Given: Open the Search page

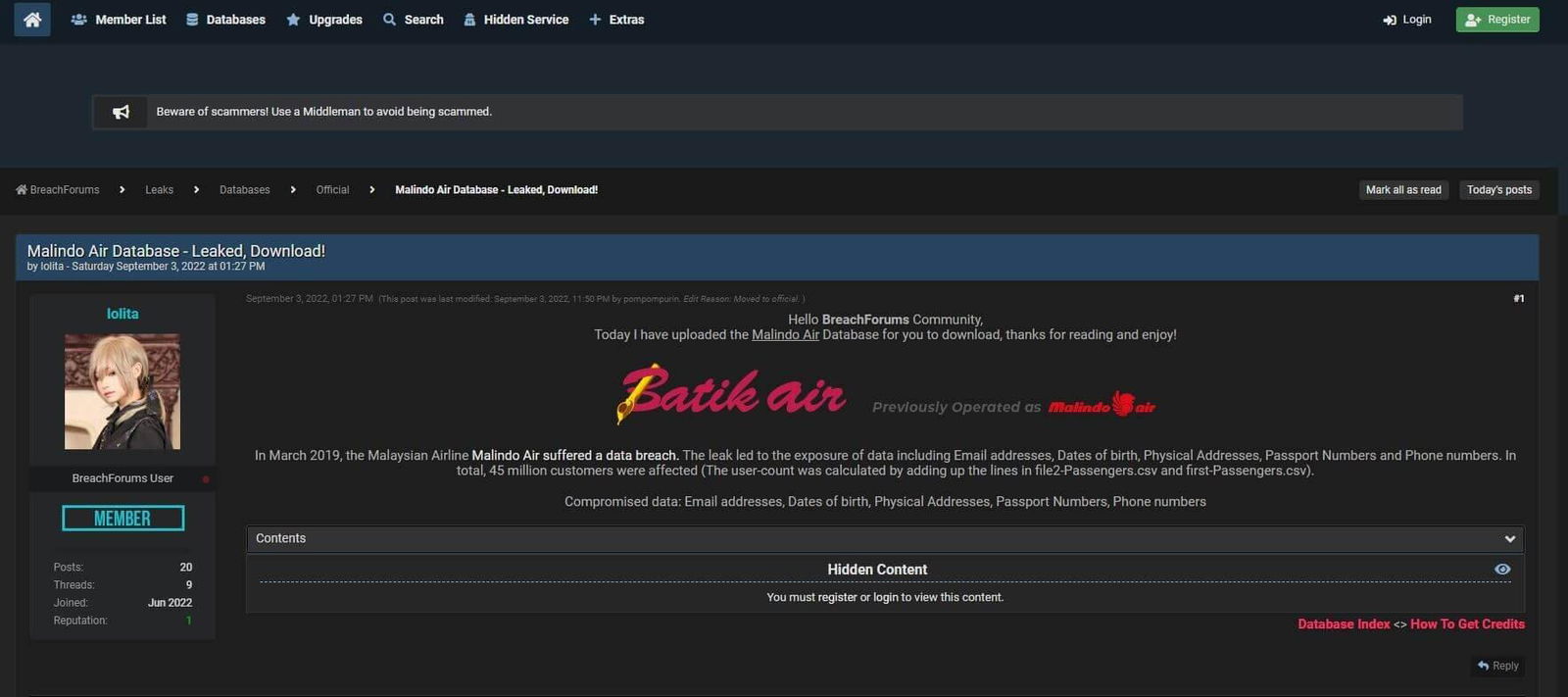Looking at the screenshot, I should pyautogui.click(x=414, y=20).
